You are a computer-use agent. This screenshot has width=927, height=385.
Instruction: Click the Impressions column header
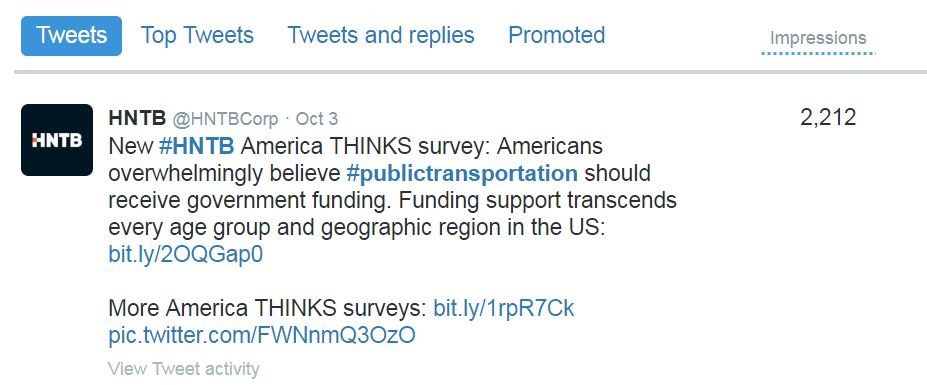[x=818, y=38]
